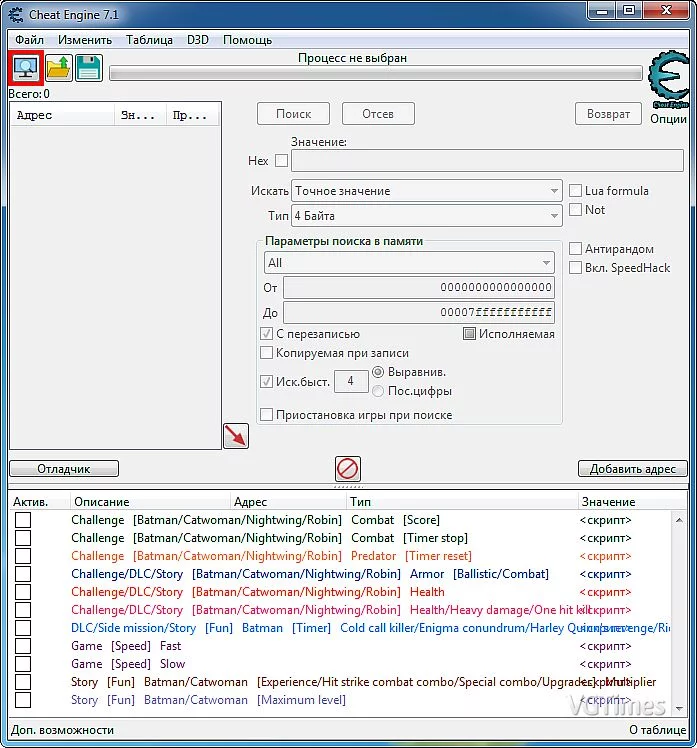This screenshot has height=748, width=697.
Task: Click the До stop address field
Action: [419, 312]
